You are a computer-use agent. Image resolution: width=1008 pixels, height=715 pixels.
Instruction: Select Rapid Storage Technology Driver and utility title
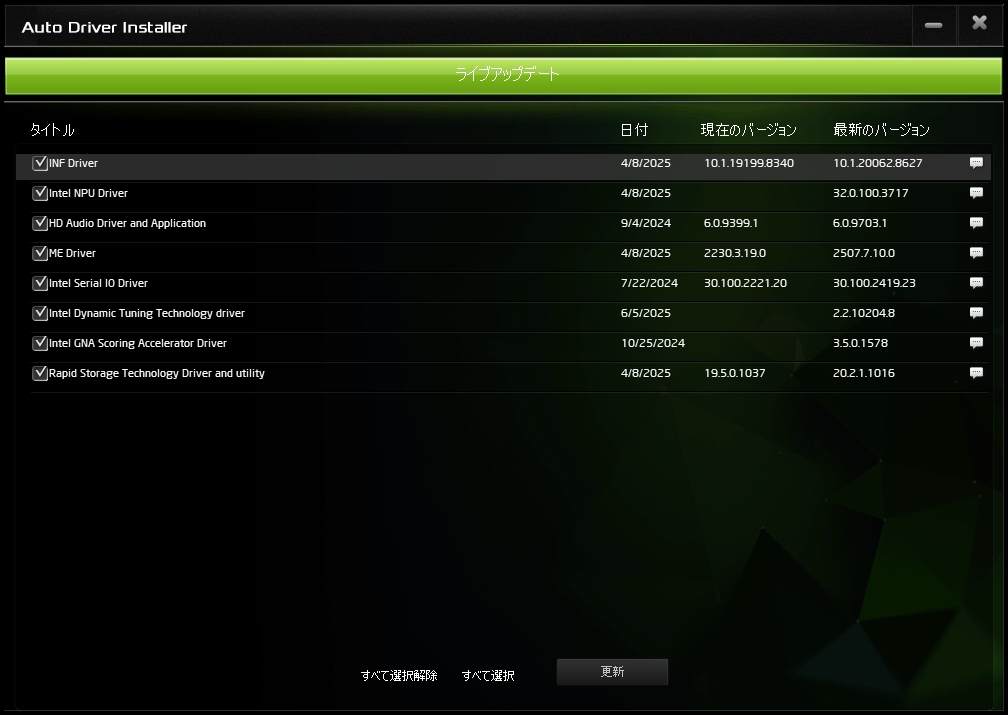pyautogui.click(x=157, y=374)
